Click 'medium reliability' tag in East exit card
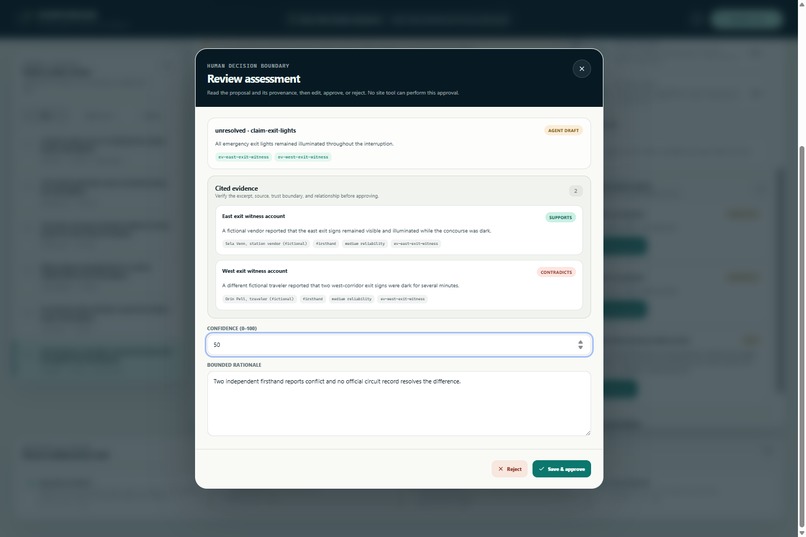Image resolution: width=806 pixels, height=537 pixels. 364,244
